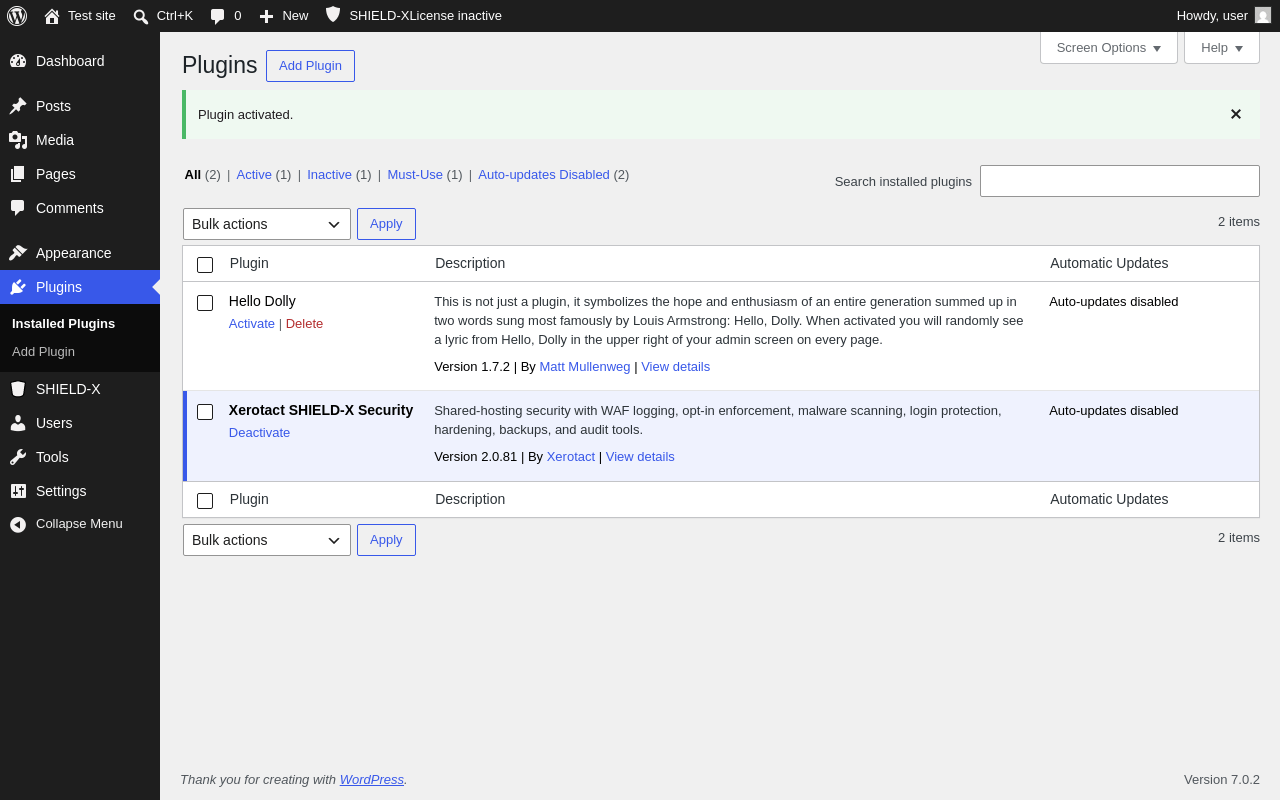Tick the select-all checkbox in table footer

[205, 501]
